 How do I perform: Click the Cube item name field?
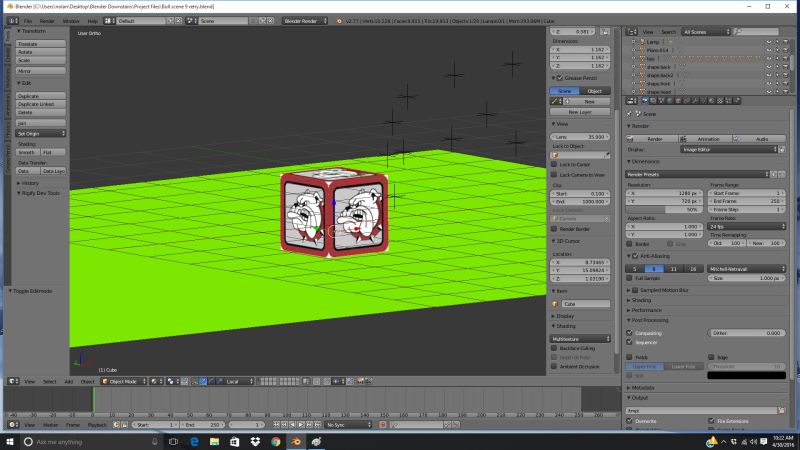pyautogui.click(x=586, y=304)
